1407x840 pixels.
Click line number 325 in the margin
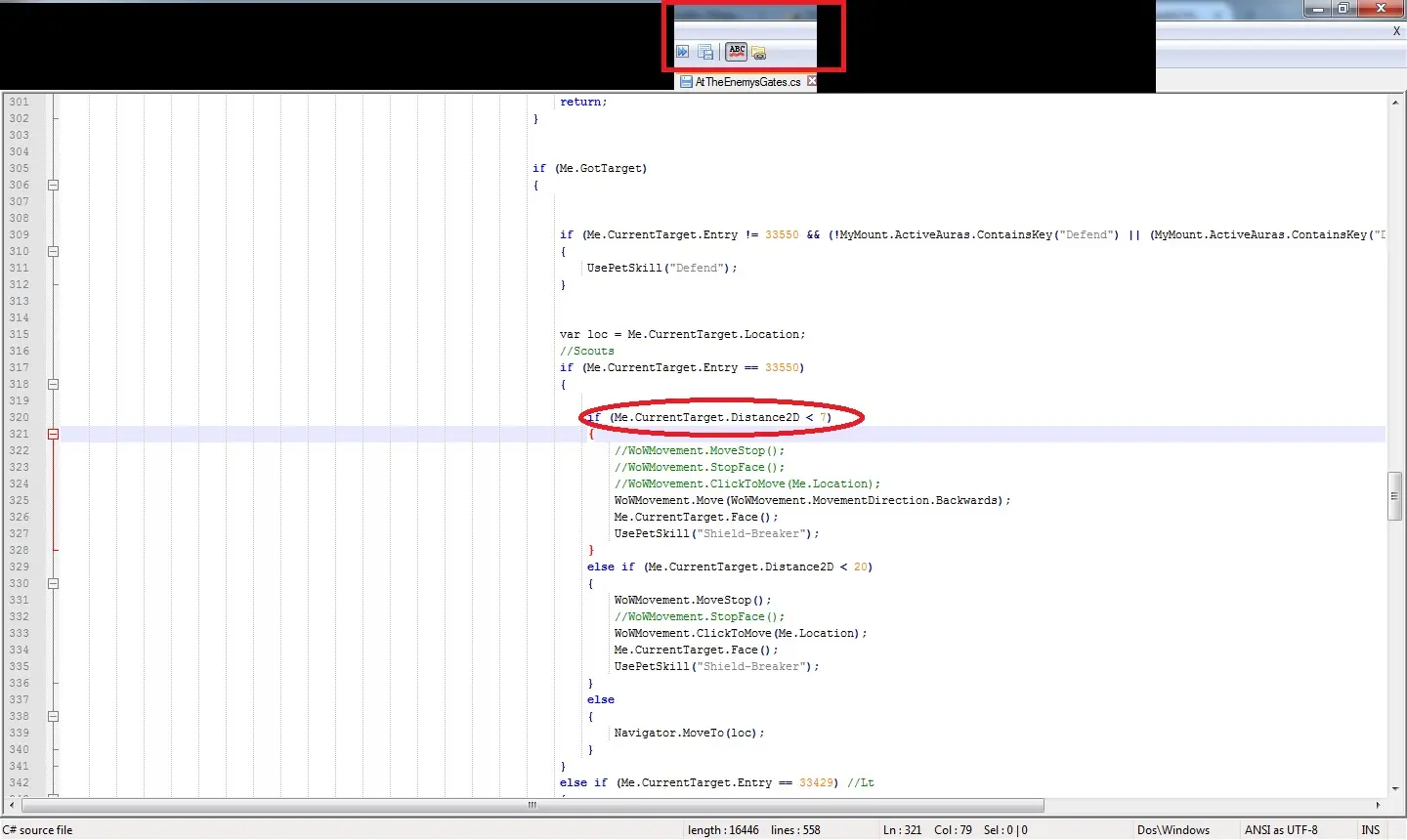point(20,500)
